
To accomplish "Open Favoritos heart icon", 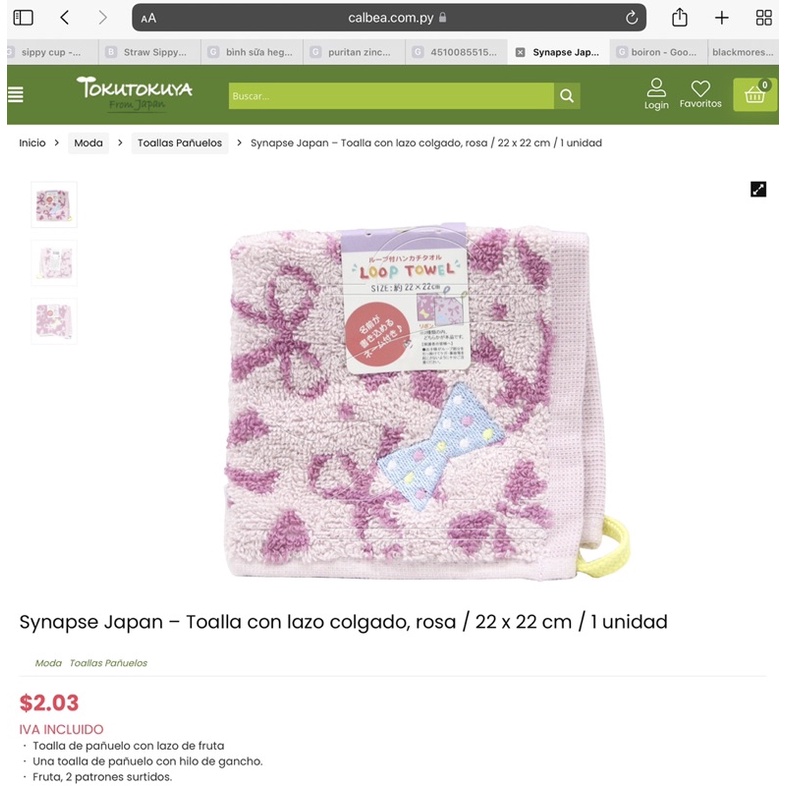I will 700,94.
